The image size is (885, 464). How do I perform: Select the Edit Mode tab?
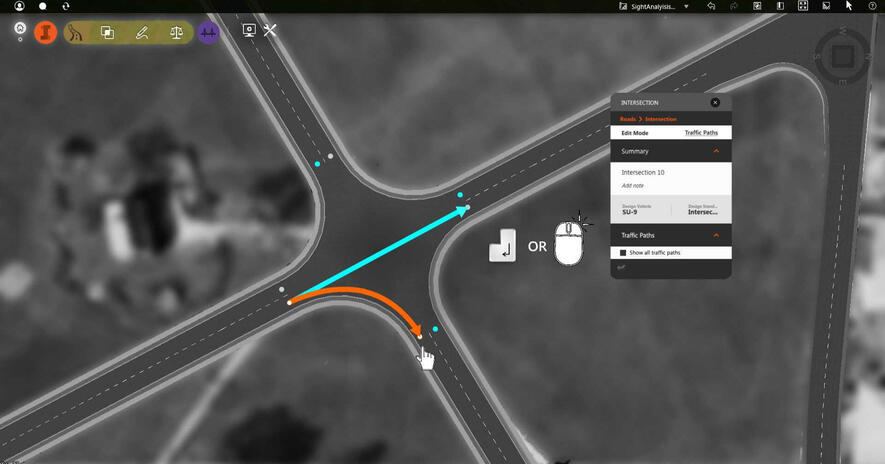click(635, 133)
